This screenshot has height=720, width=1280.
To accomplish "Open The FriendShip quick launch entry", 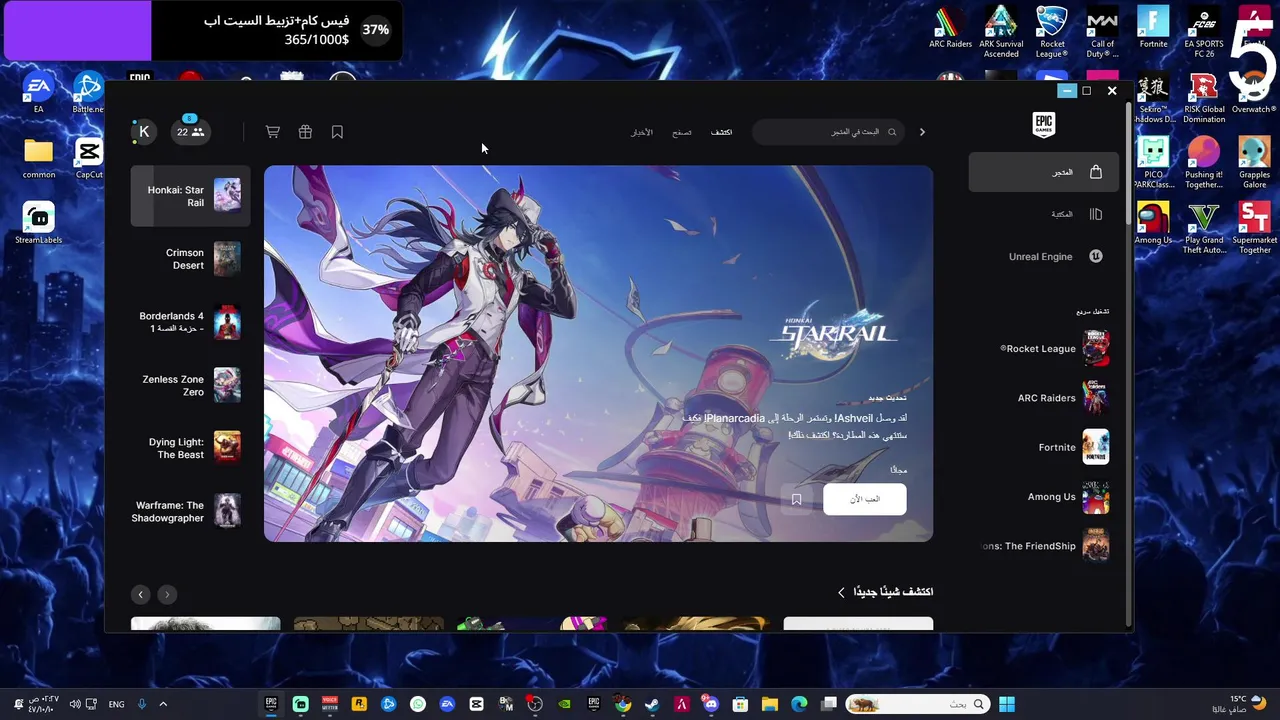I will coord(1047,546).
